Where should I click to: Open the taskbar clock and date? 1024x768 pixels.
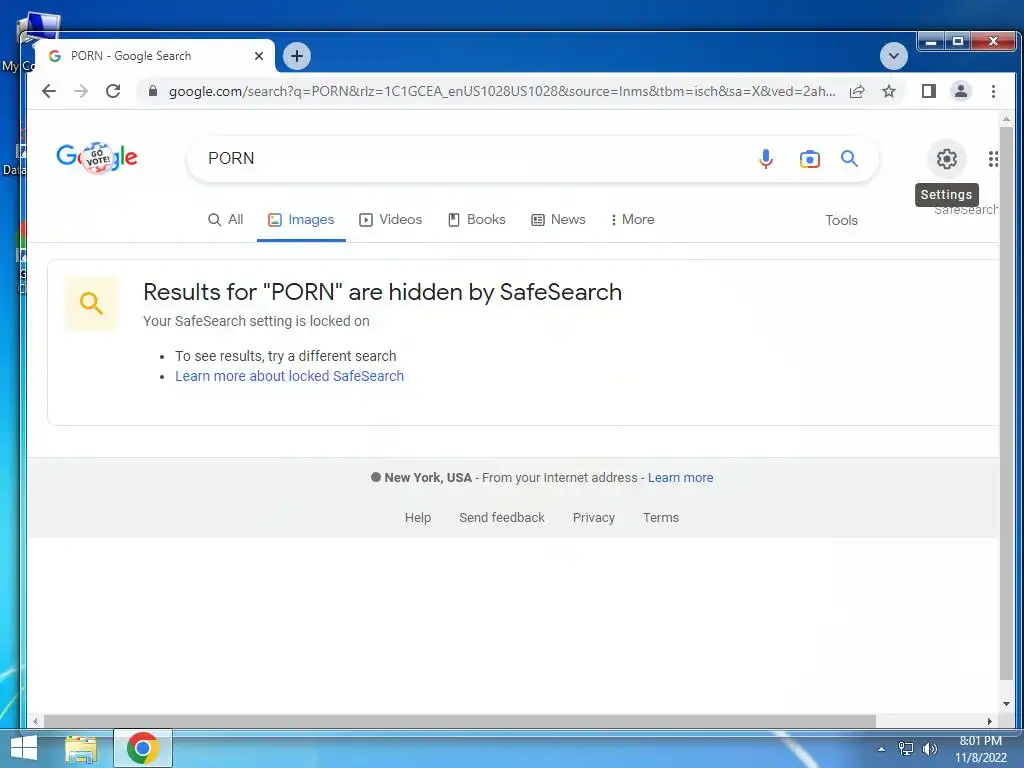click(x=980, y=750)
